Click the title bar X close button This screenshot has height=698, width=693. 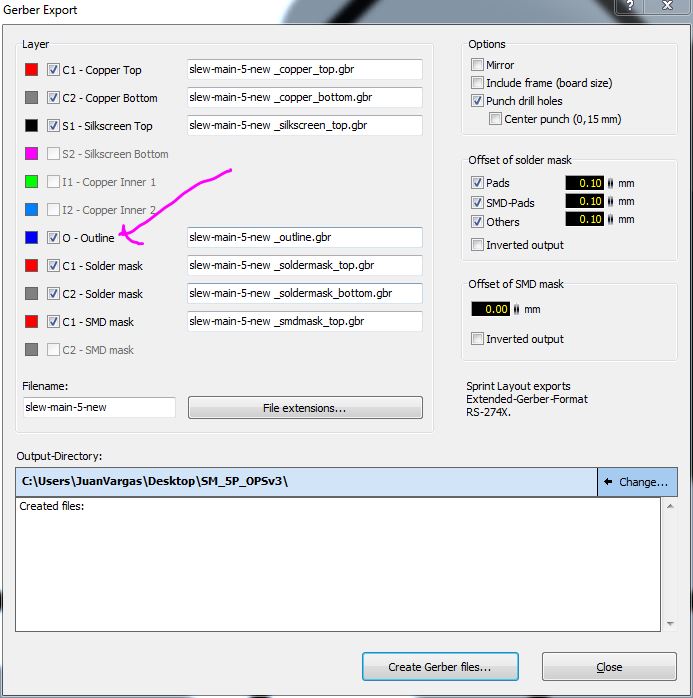[667, 6]
